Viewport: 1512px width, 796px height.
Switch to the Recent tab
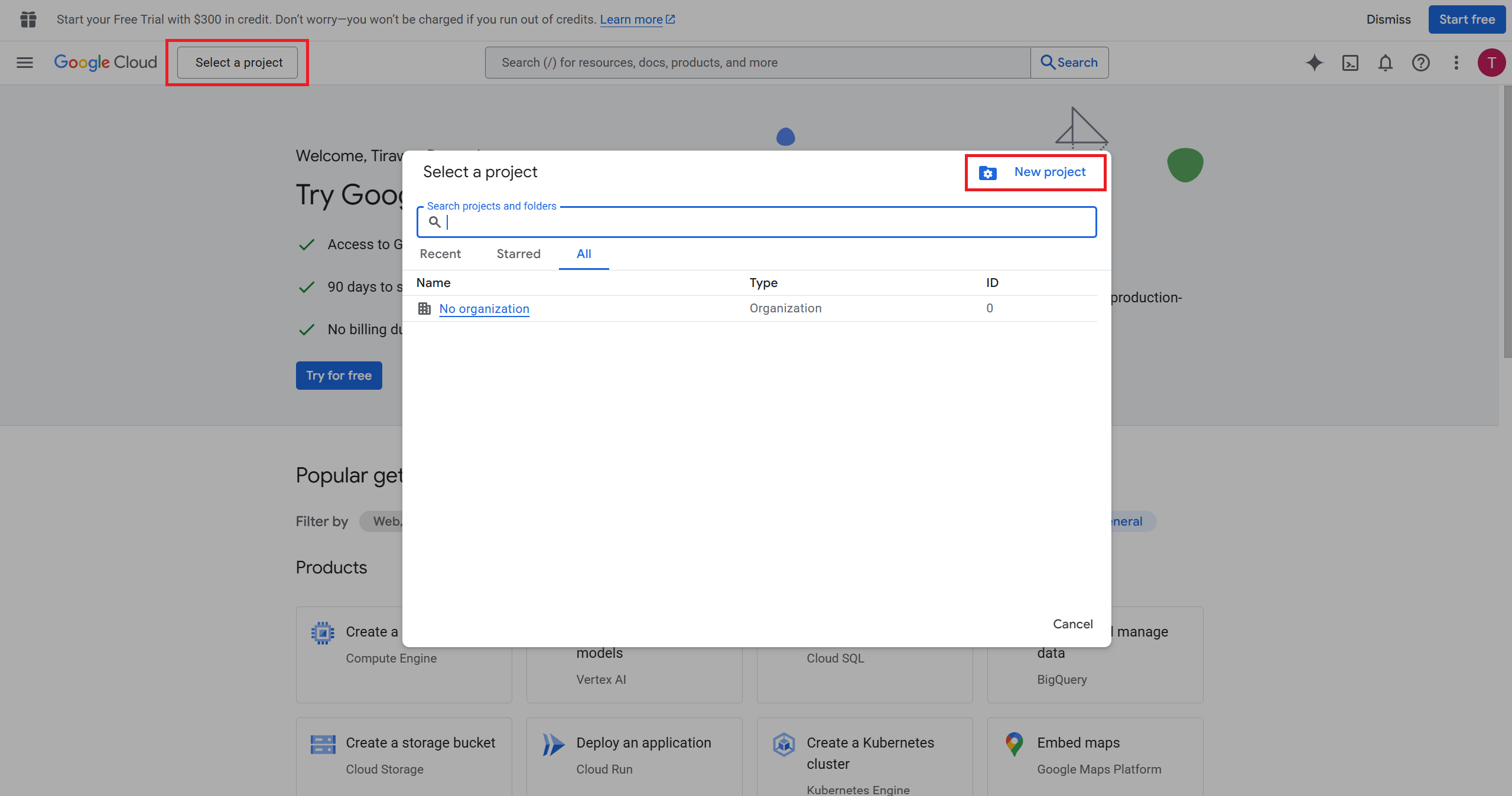pyautogui.click(x=440, y=254)
